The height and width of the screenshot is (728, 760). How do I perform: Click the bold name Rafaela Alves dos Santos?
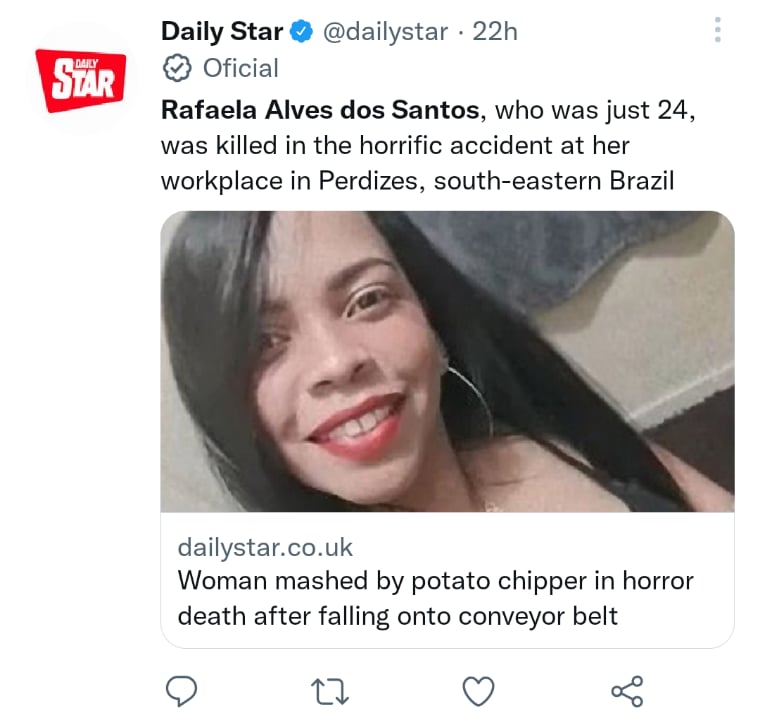(x=320, y=110)
